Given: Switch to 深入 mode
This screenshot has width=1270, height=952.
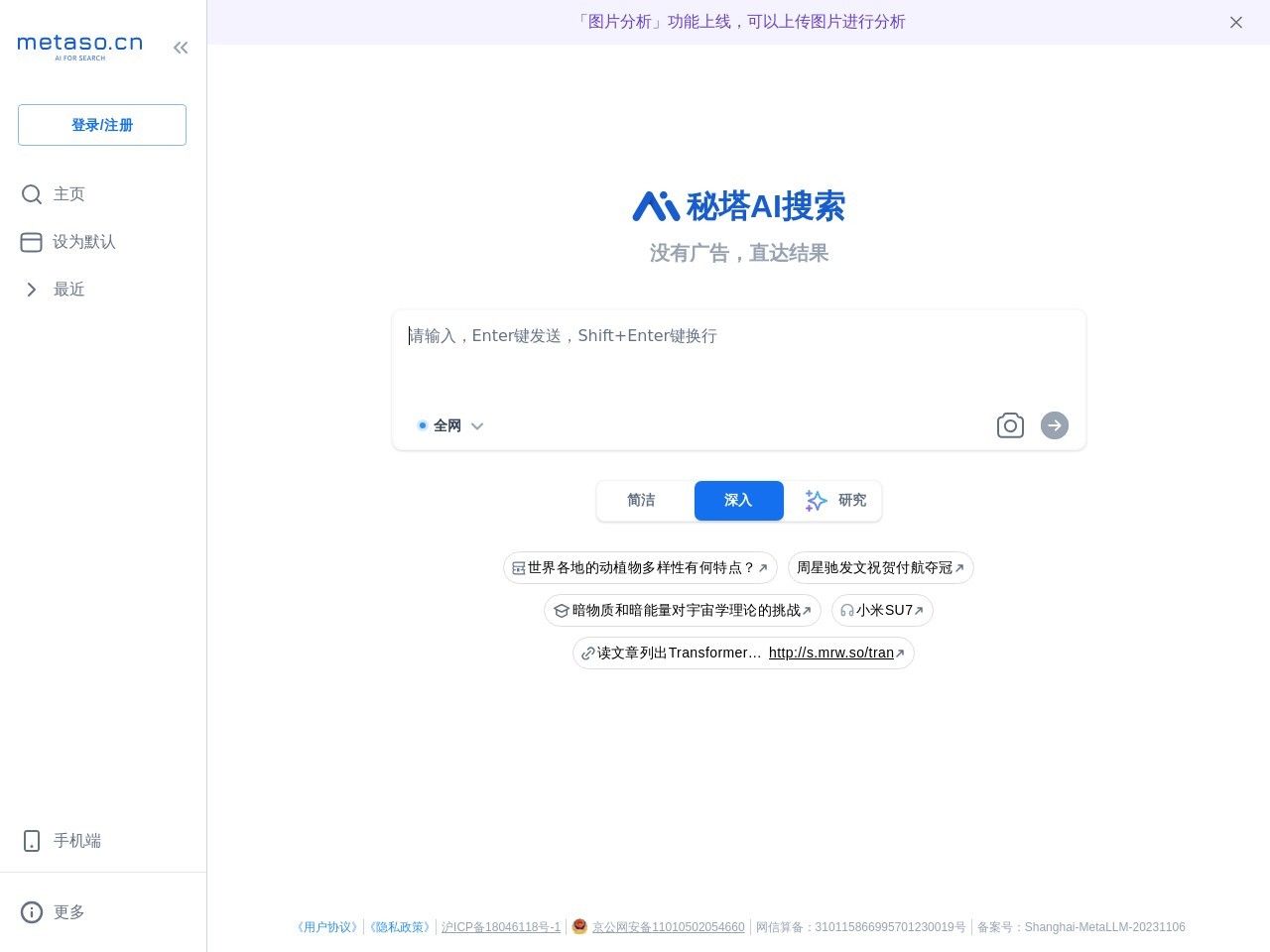Looking at the screenshot, I should coord(739,501).
